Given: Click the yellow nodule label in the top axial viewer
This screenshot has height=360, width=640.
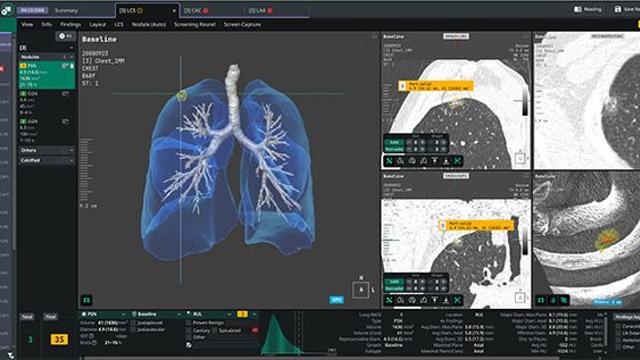Looking at the screenshot, I should [x=436, y=86].
